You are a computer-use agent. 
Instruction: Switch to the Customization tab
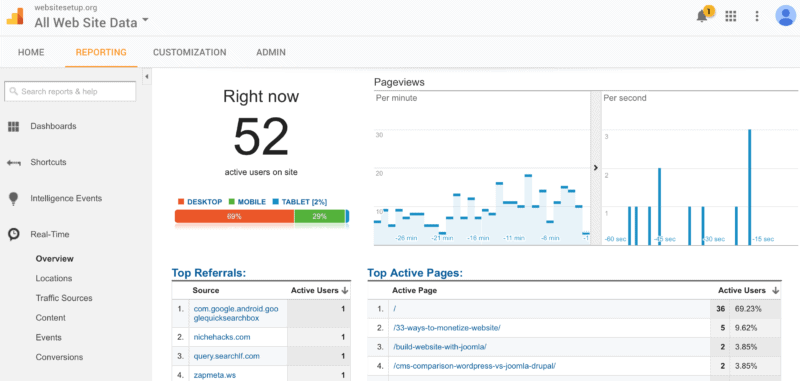190,52
